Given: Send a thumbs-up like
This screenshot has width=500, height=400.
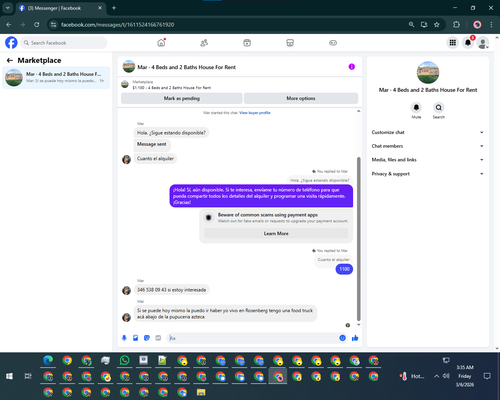Looking at the screenshot, I should (355, 338).
